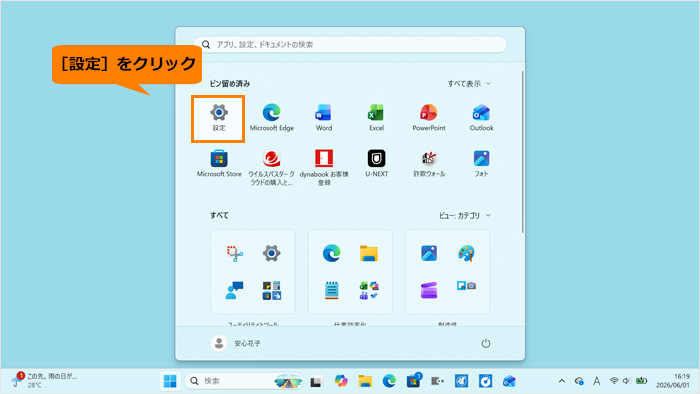The height and width of the screenshot is (394, 700).
Task: Click the taskbar 検索 search box
Action: click(244, 381)
